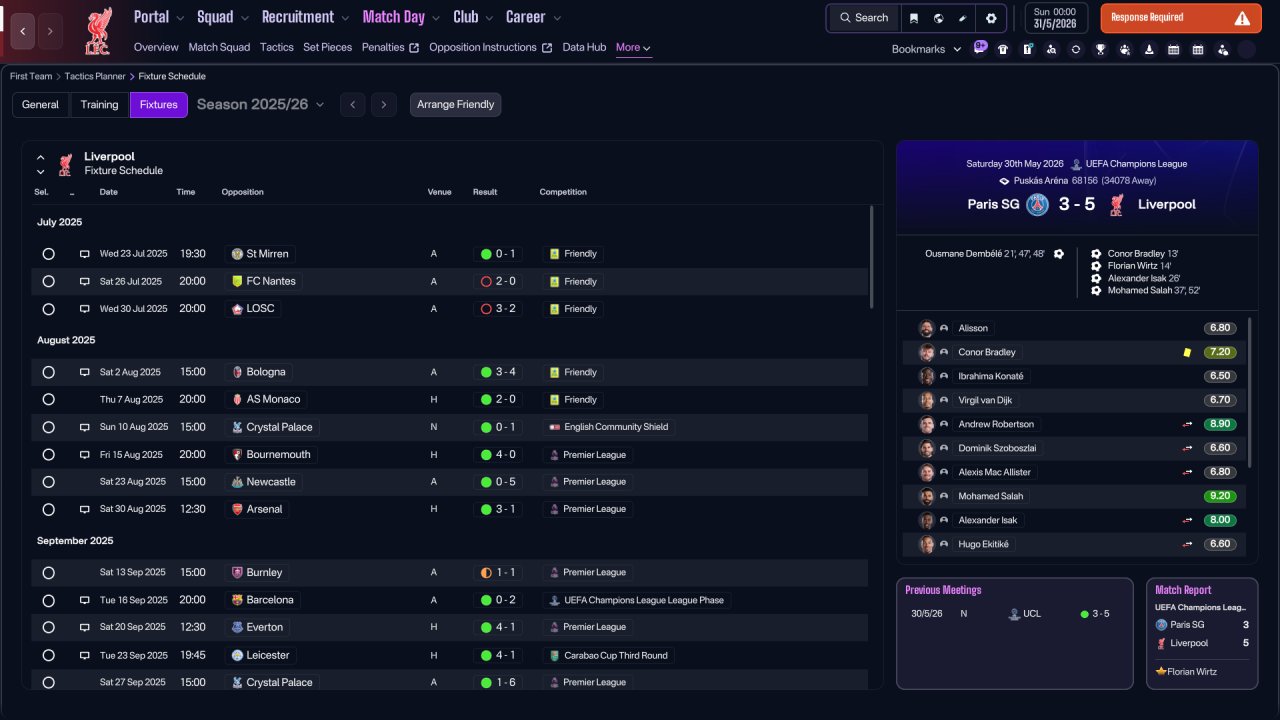Click the TV icon on St Mirren row
1280x720 pixels.
pos(85,254)
